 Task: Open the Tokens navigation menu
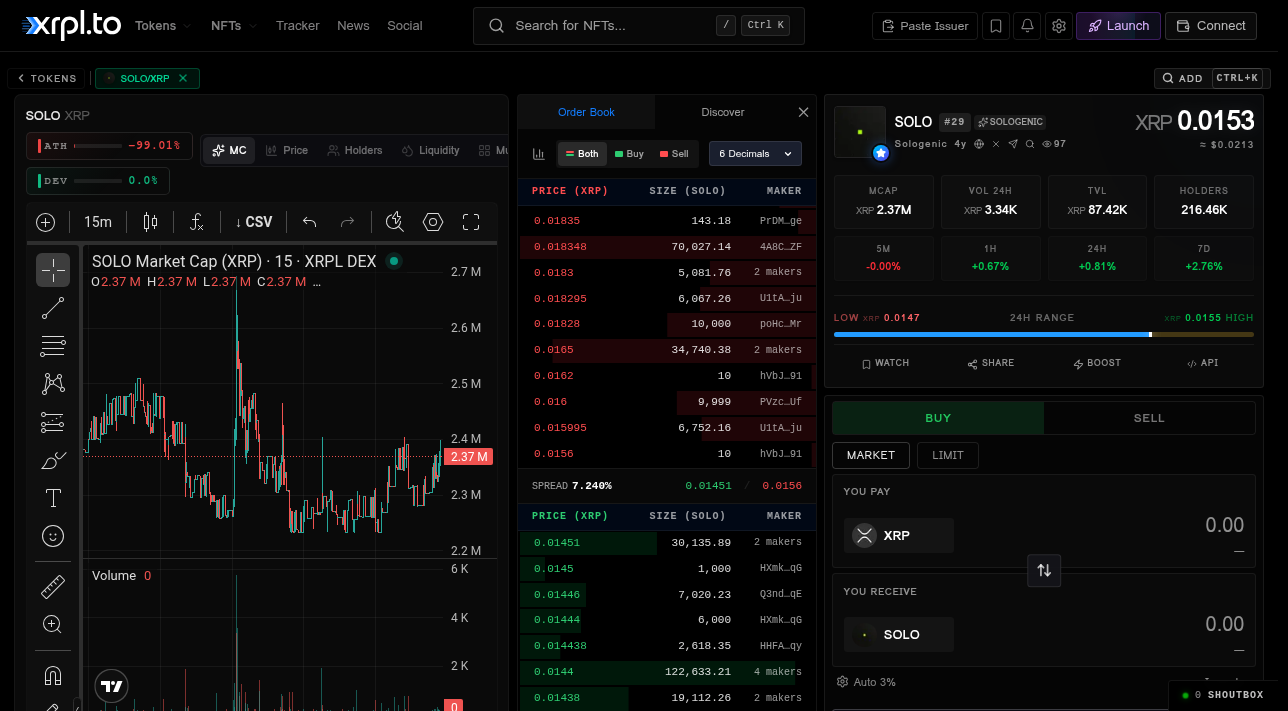pyautogui.click(x=163, y=26)
